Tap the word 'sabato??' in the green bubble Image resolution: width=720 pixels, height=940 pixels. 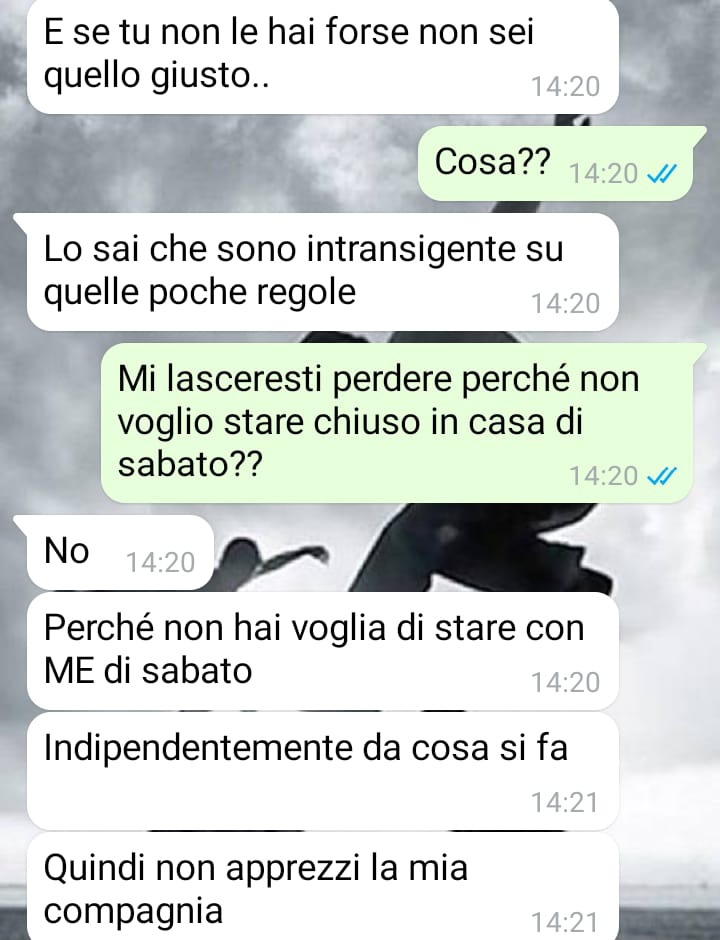pos(190,465)
